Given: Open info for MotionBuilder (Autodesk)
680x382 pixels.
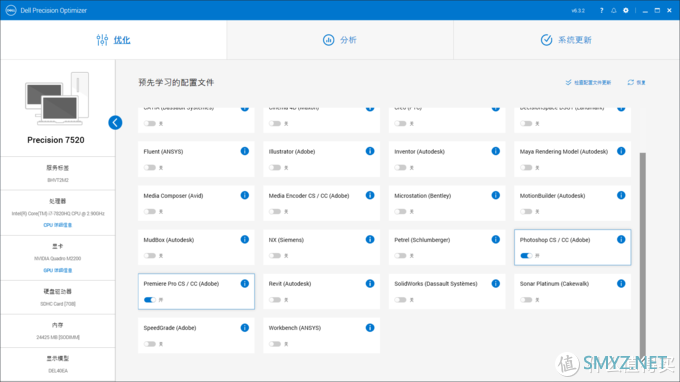Looking at the screenshot, I should (621, 195).
